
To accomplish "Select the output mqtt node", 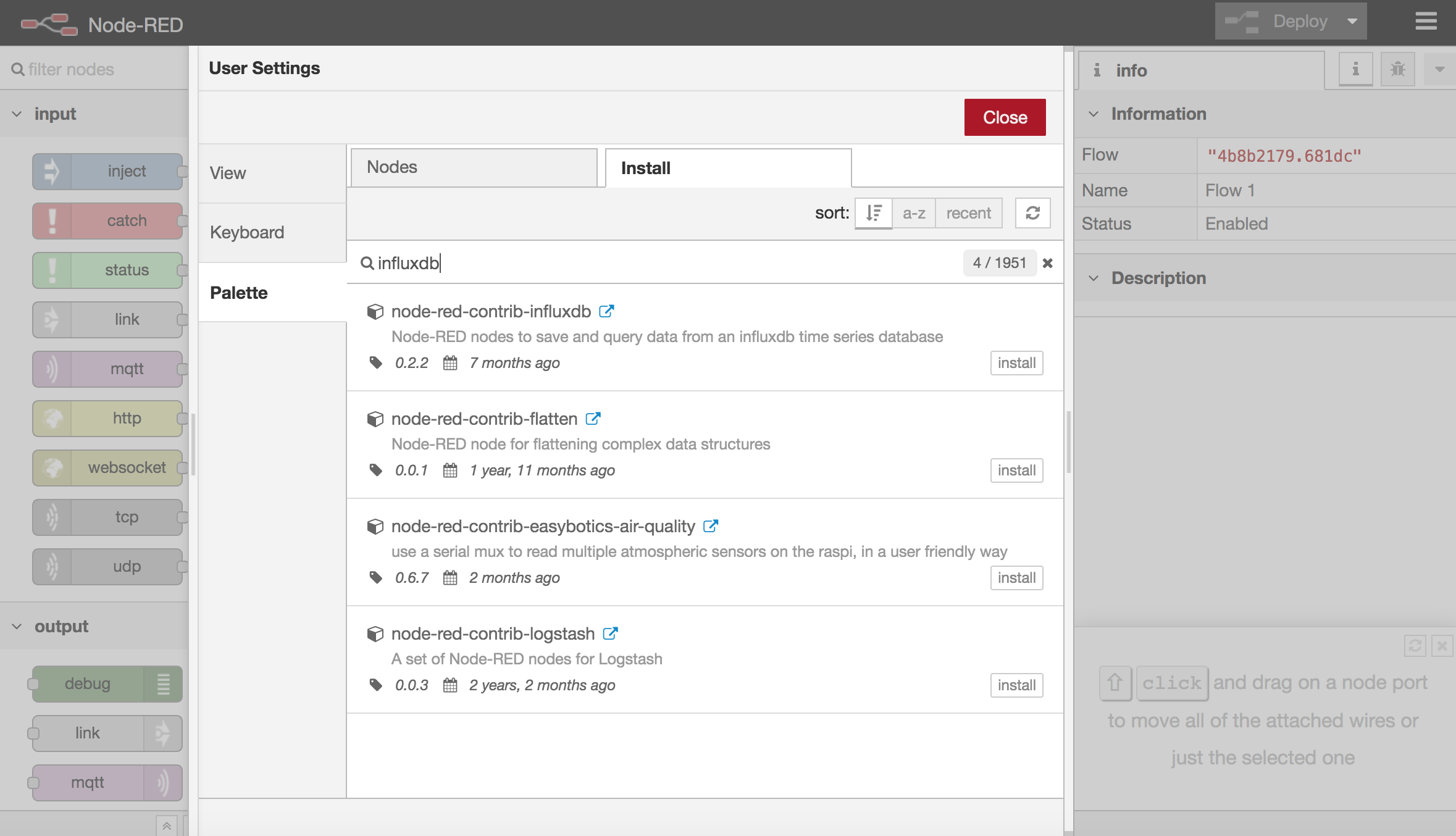I will 107,783.
